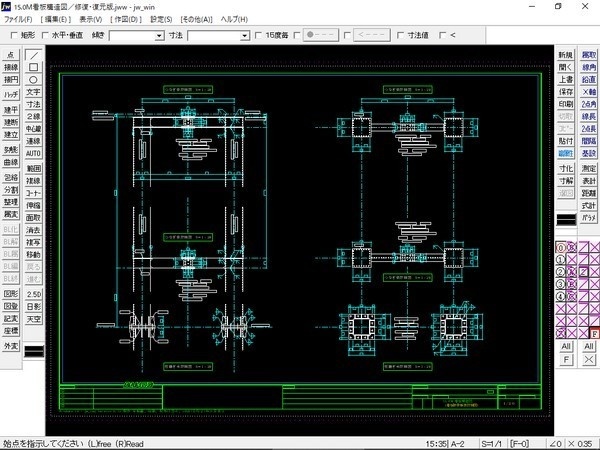Select the 点 point tool
The width and height of the screenshot is (600, 450).
coord(11,55)
